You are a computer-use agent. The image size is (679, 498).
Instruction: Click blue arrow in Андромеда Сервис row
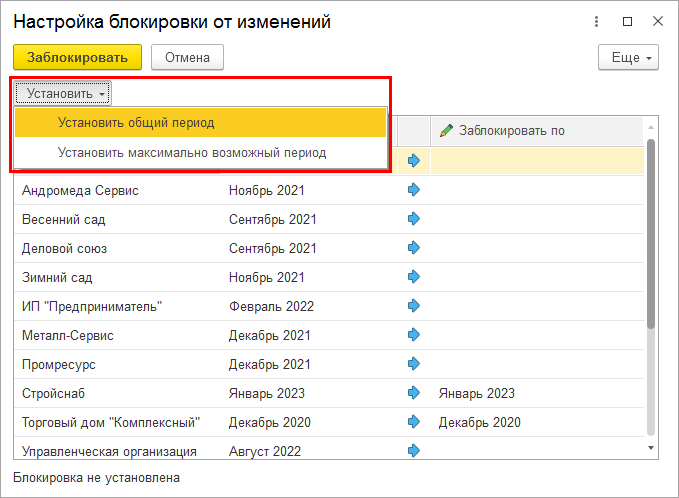414,190
